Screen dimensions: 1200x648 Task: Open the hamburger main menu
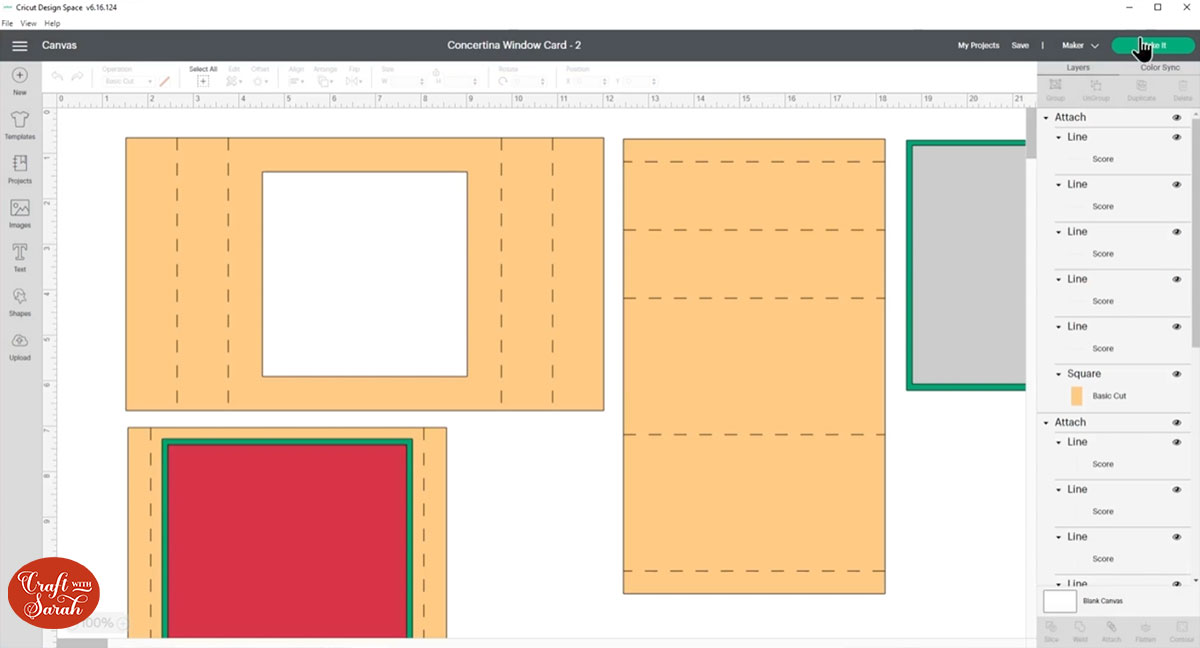[x=19, y=46]
